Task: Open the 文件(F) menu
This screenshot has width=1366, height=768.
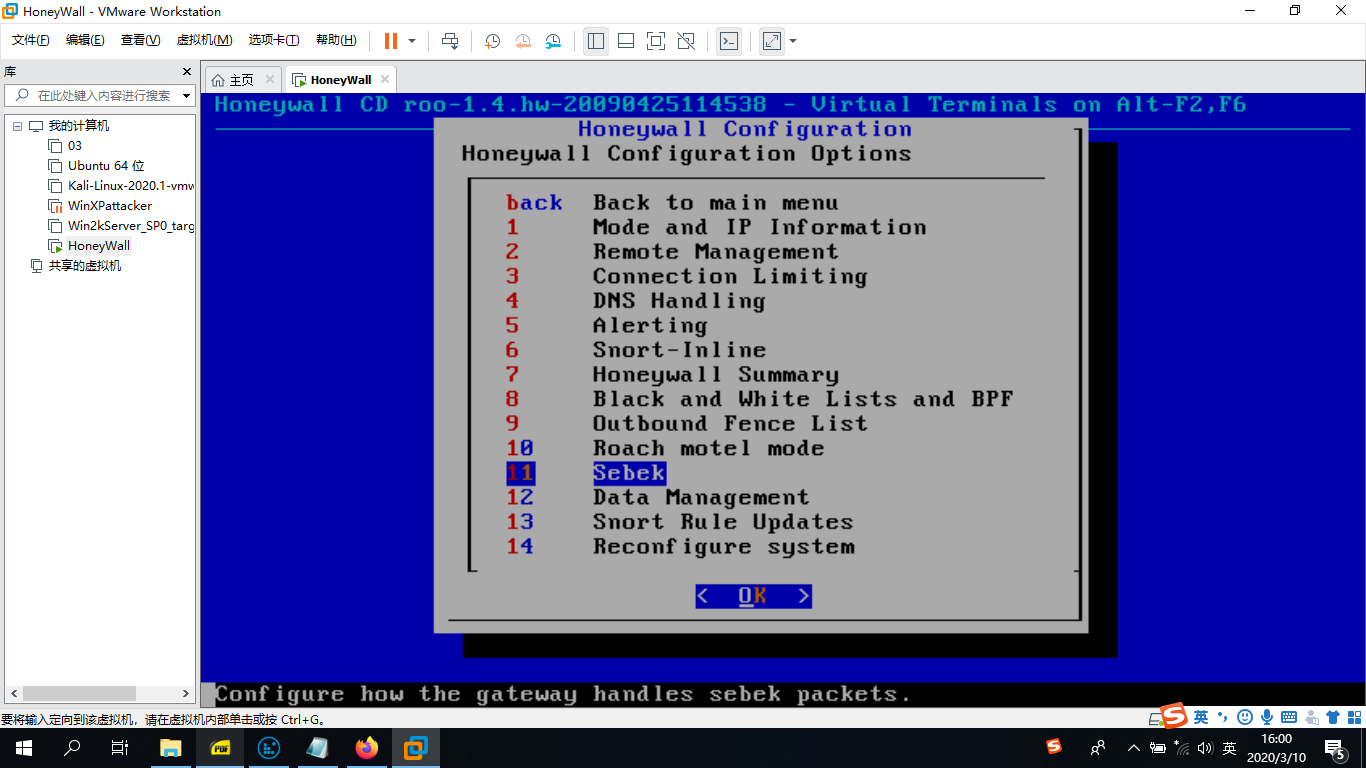Action: point(31,40)
